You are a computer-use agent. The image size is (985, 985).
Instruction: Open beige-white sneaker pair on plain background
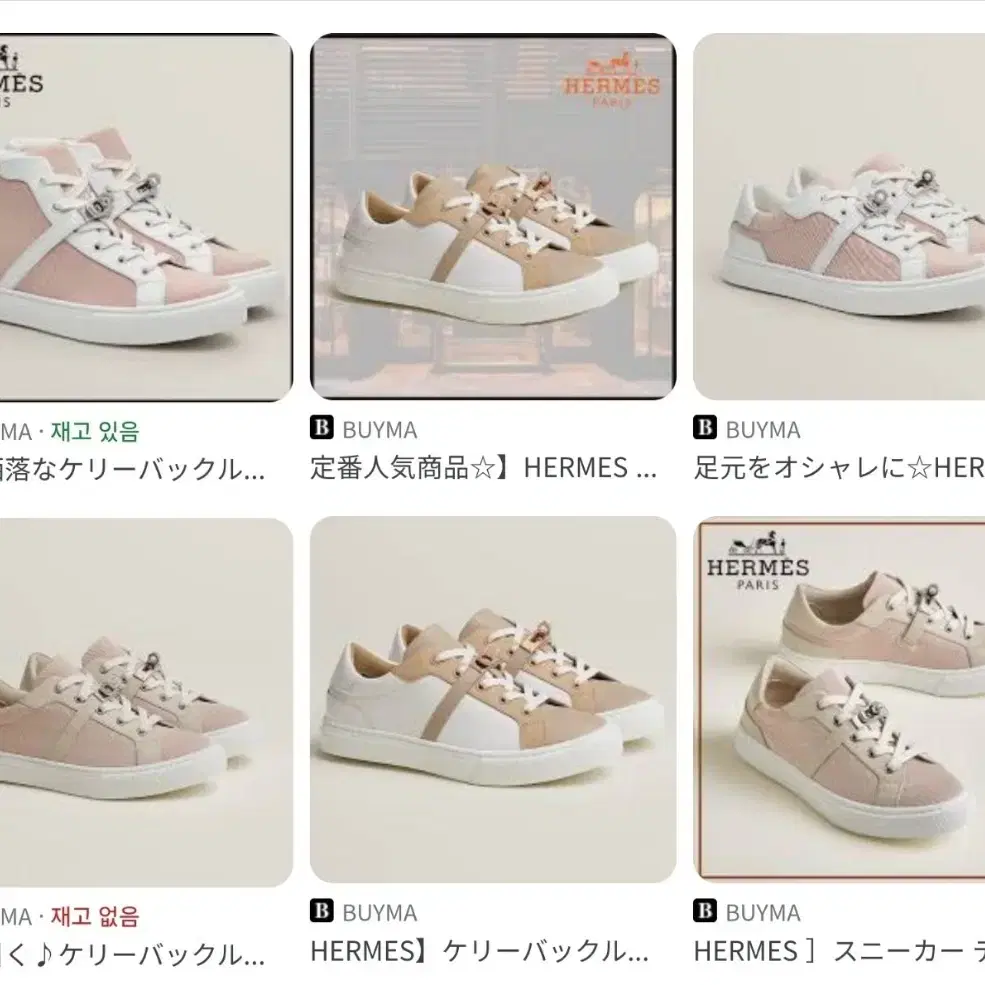493,700
